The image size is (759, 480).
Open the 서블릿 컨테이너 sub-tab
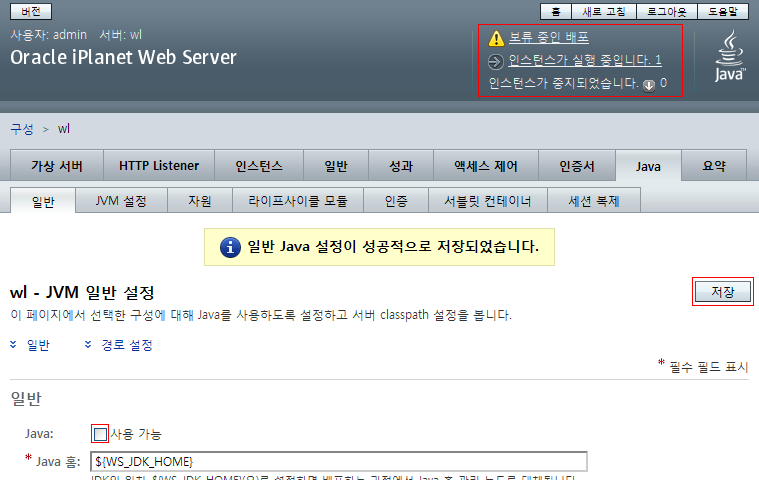pos(488,200)
